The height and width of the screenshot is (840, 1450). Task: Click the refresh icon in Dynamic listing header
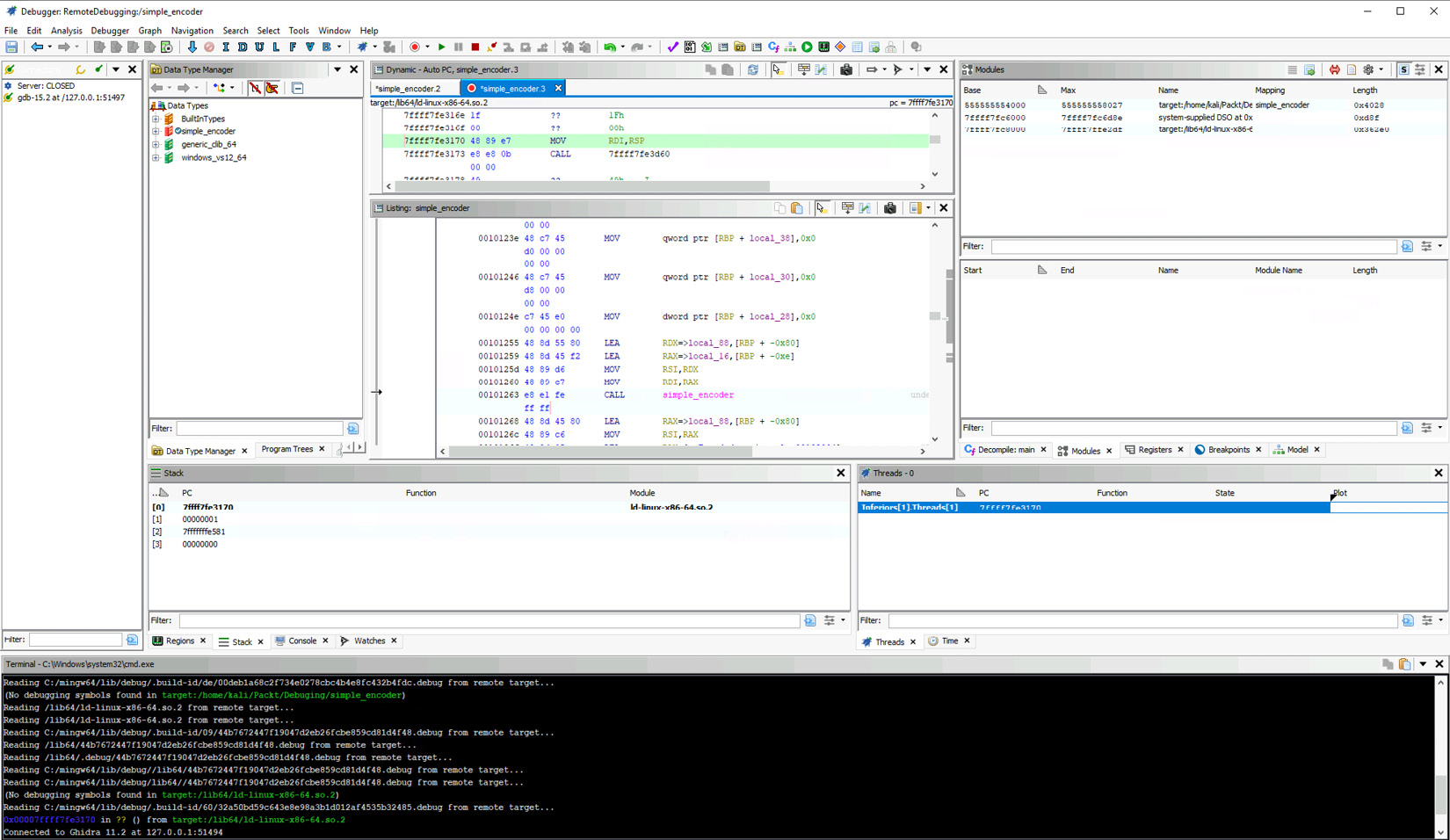[753, 69]
